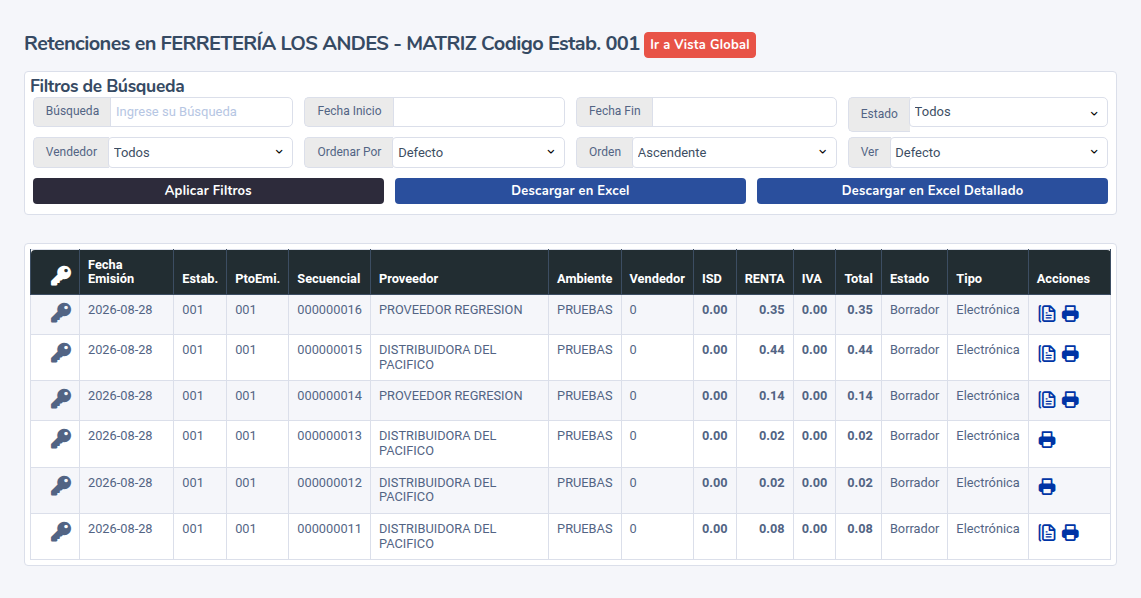Open the document icon for retention 000000016
The width and height of the screenshot is (1141, 598).
tap(1046, 314)
